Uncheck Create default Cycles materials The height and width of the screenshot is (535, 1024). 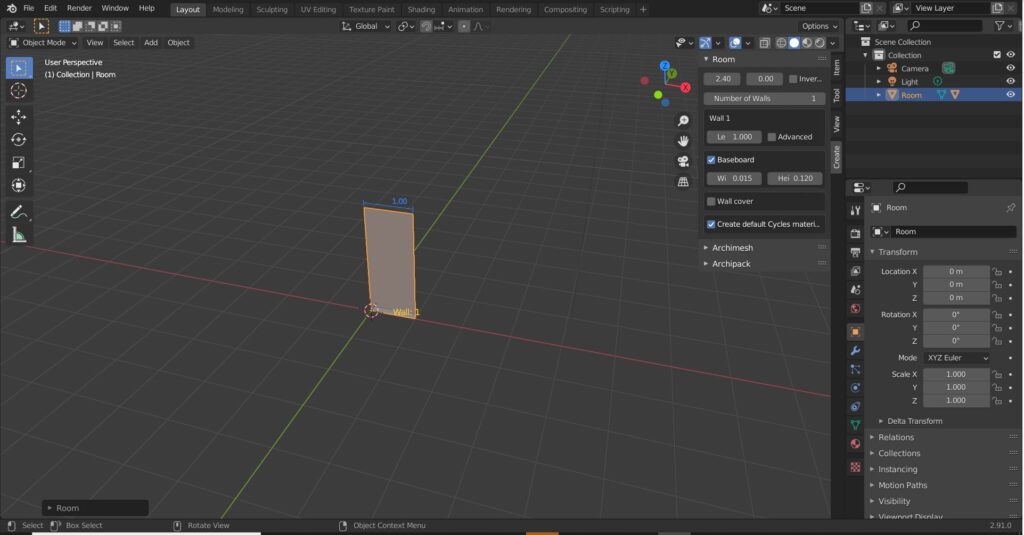coord(711,224)
